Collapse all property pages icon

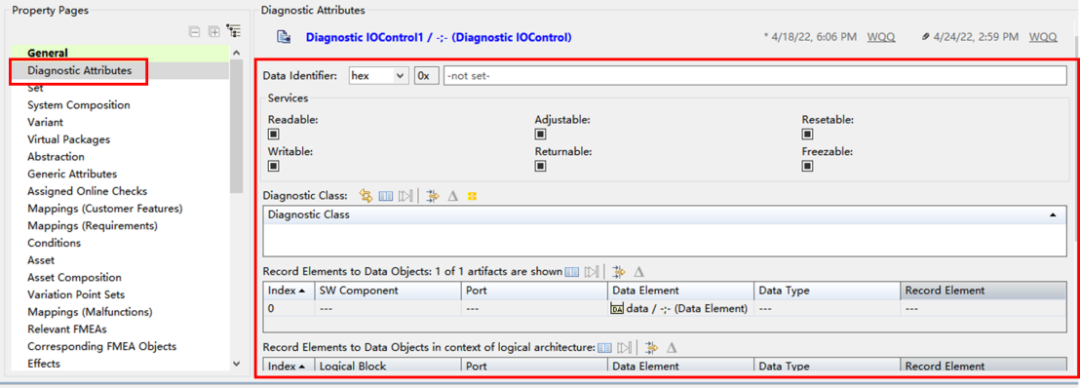195,32
